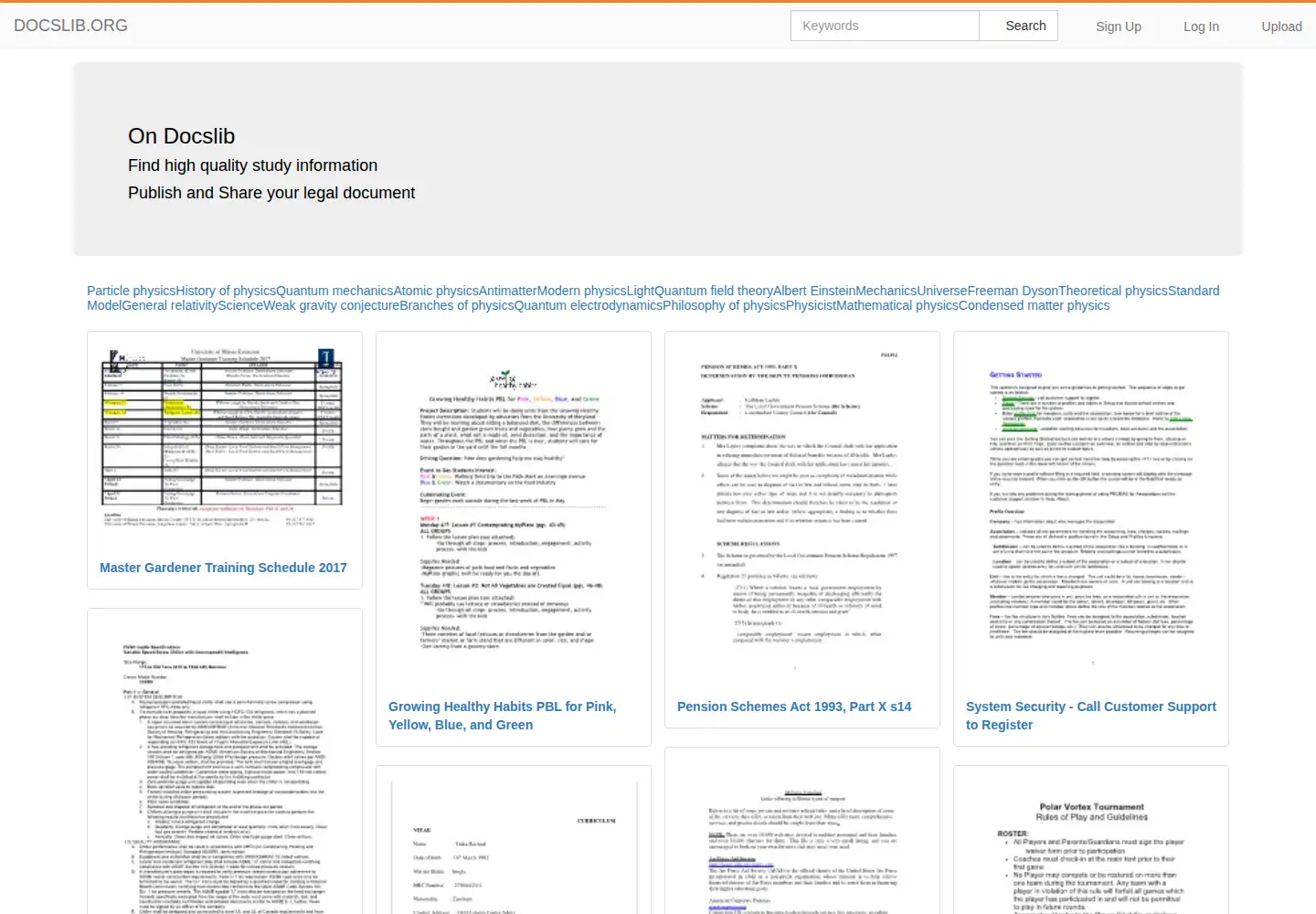Open the Universe topic link
Screen dimensions: 1316x914
(942, 291)
